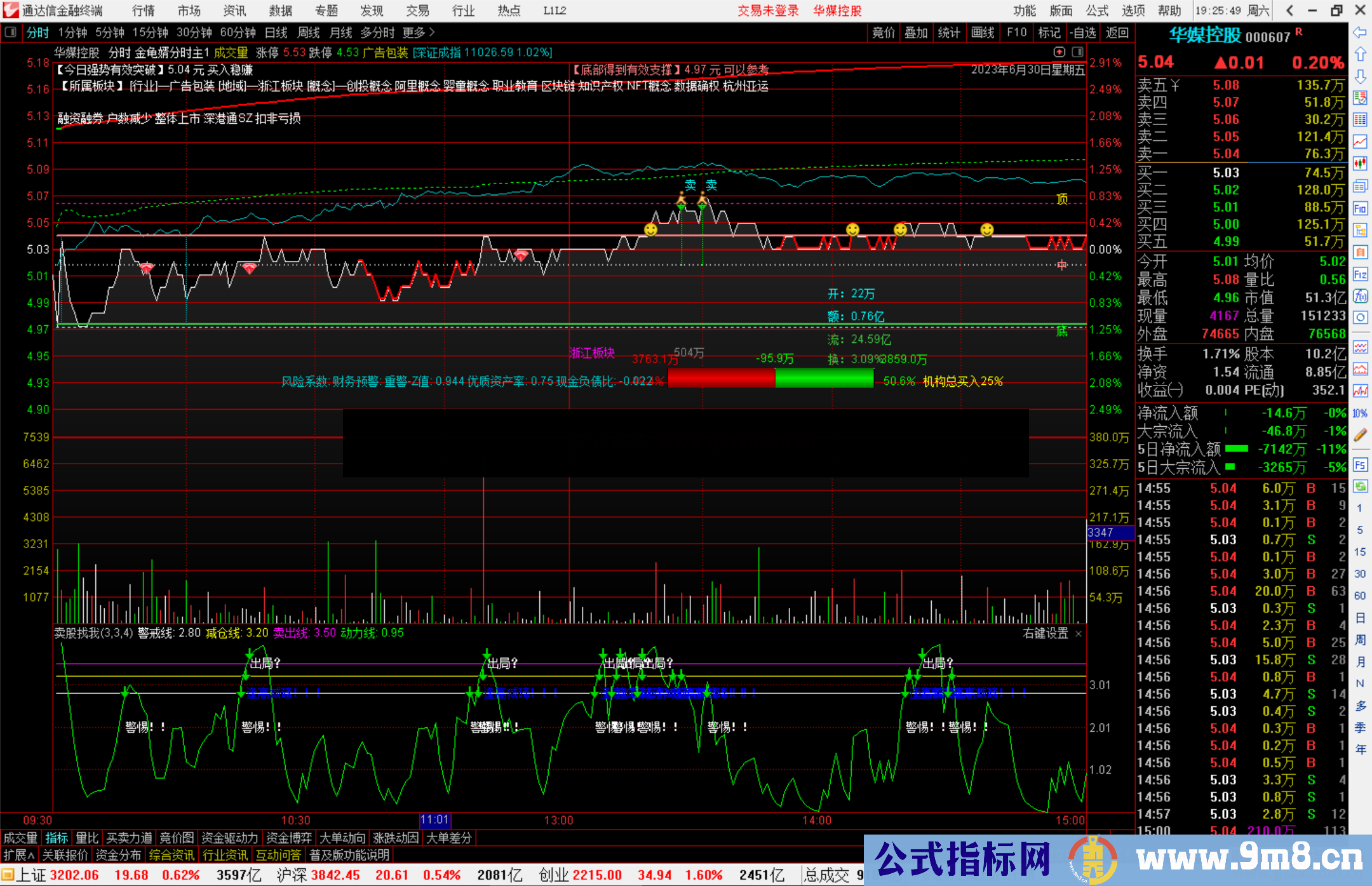This screenshot has height=886, width=1372.
Task: Click the green refresh icon in sidebar
Action: (1360, 487)
